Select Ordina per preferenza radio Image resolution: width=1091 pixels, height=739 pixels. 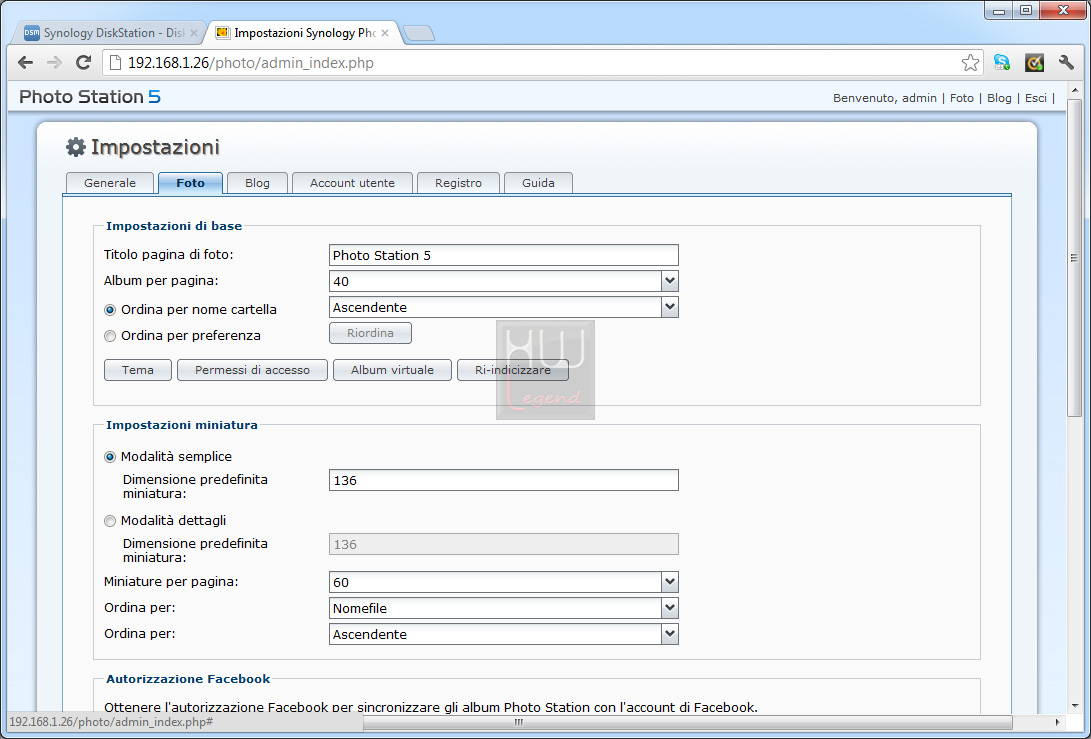coord(110,336)
